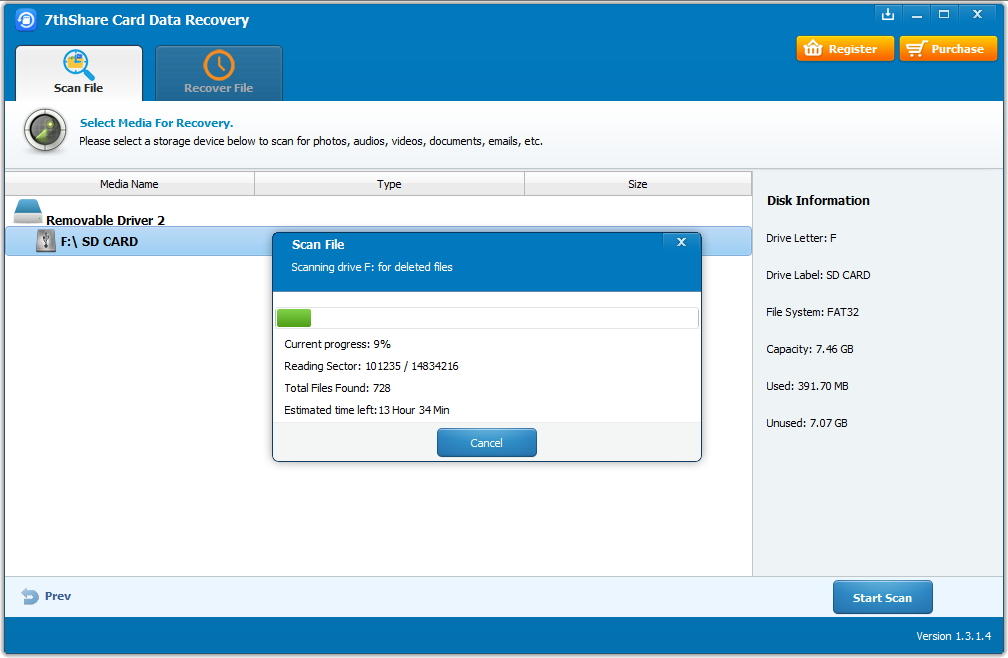1008x658 pixels.
Task: Click the 'Drive Label: SD CARD' info line
Action: pyautogui.click(x=818, y=275)
